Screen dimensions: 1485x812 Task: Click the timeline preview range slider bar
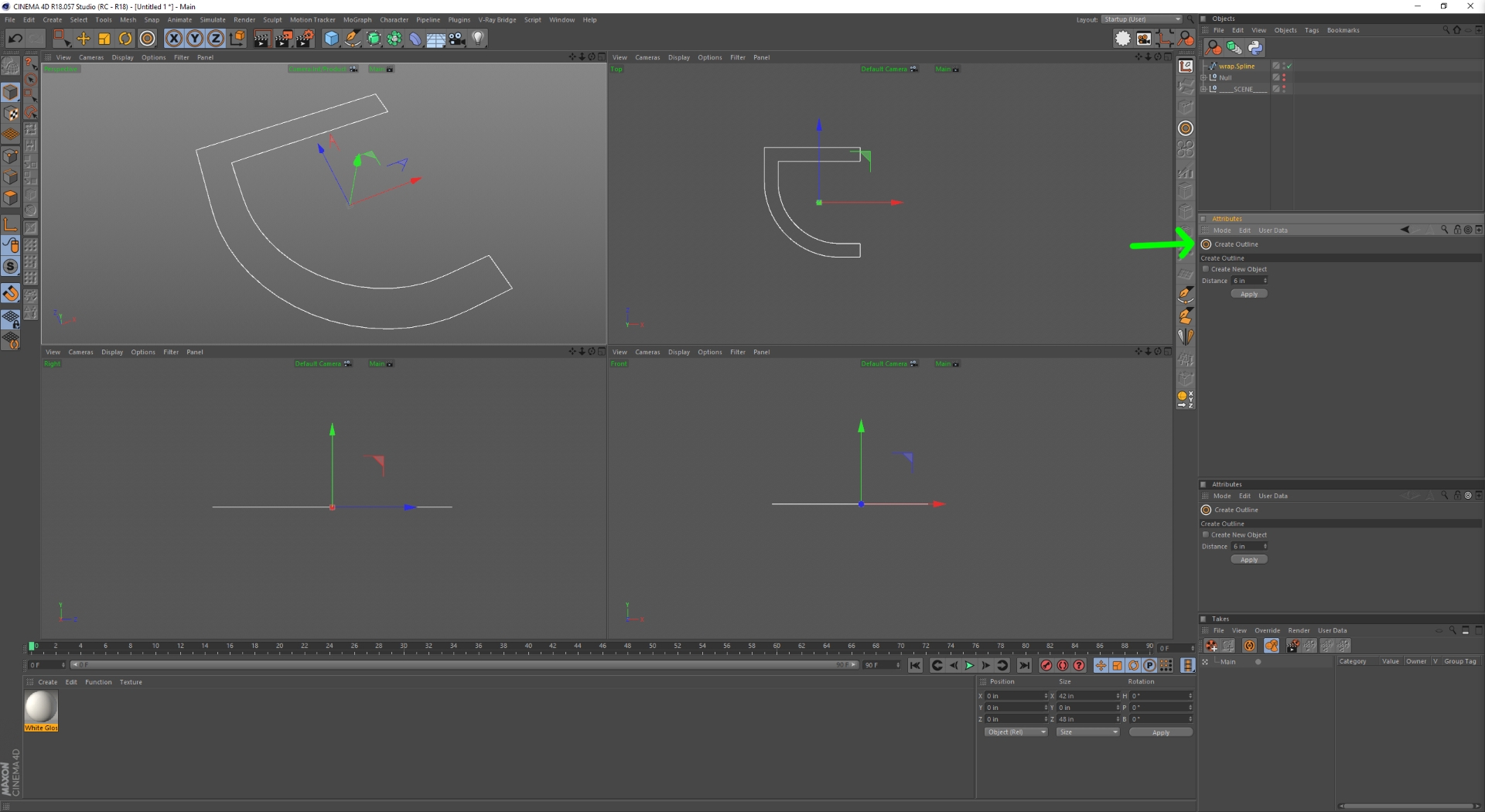tap(464, 665)
